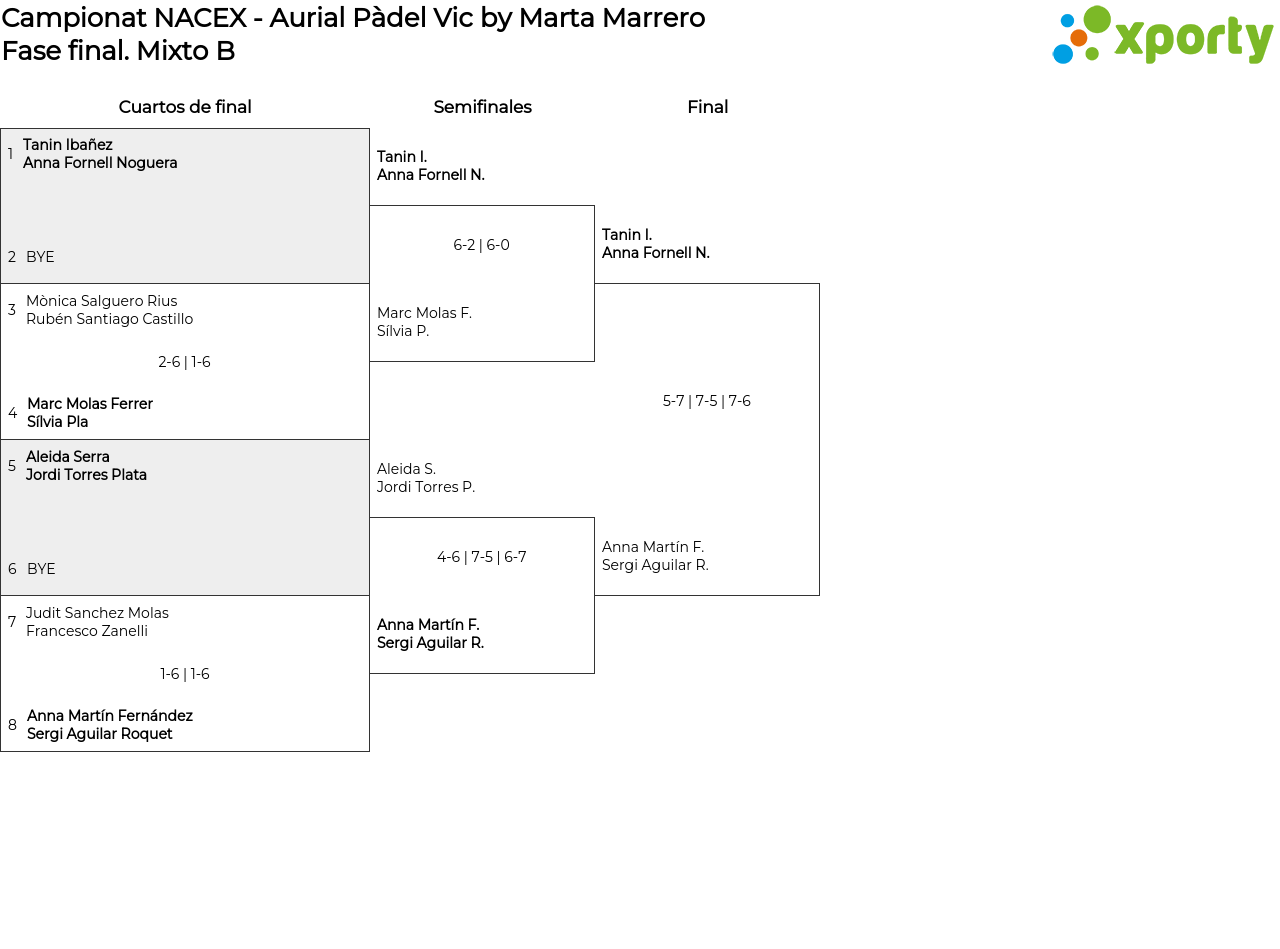Select Marc Molas F. in semifinals

[x=424, y=313]
